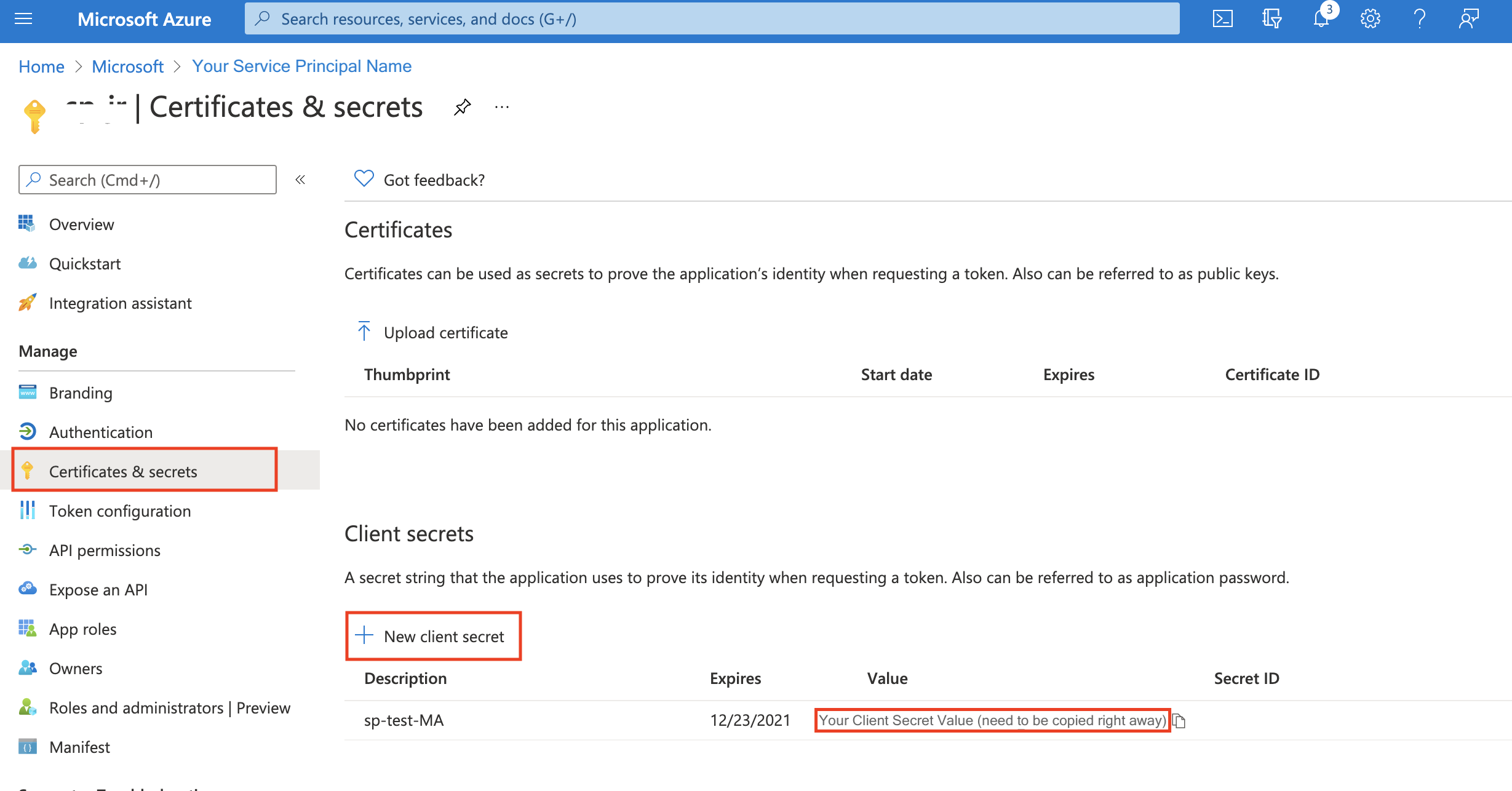Image resolution: width=1512 pixels, height=791 pixels.
Task: Click the collapse navigation panel icon
Action: coord(300,180)
